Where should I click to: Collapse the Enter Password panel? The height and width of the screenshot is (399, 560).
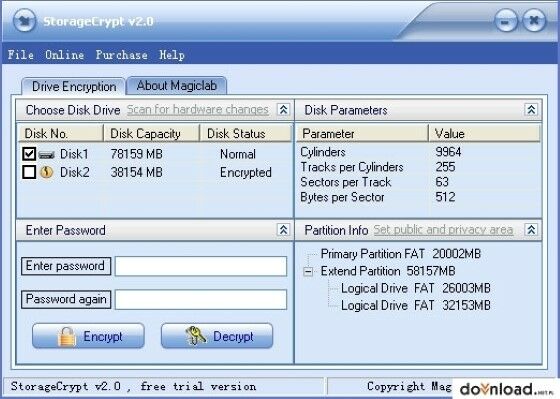[x=283, y=230]
